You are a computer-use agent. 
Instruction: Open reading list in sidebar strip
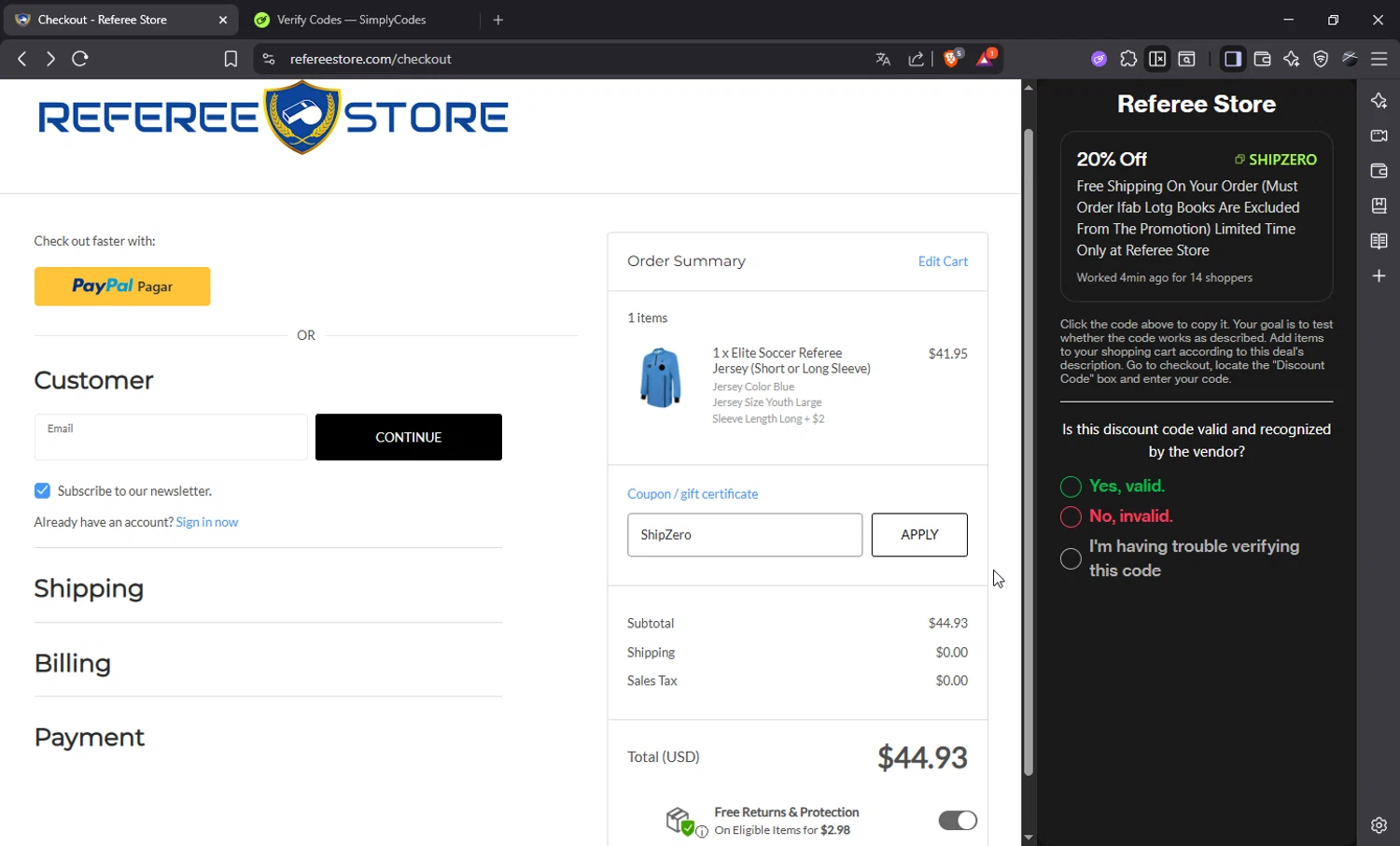coord(1379,241)
